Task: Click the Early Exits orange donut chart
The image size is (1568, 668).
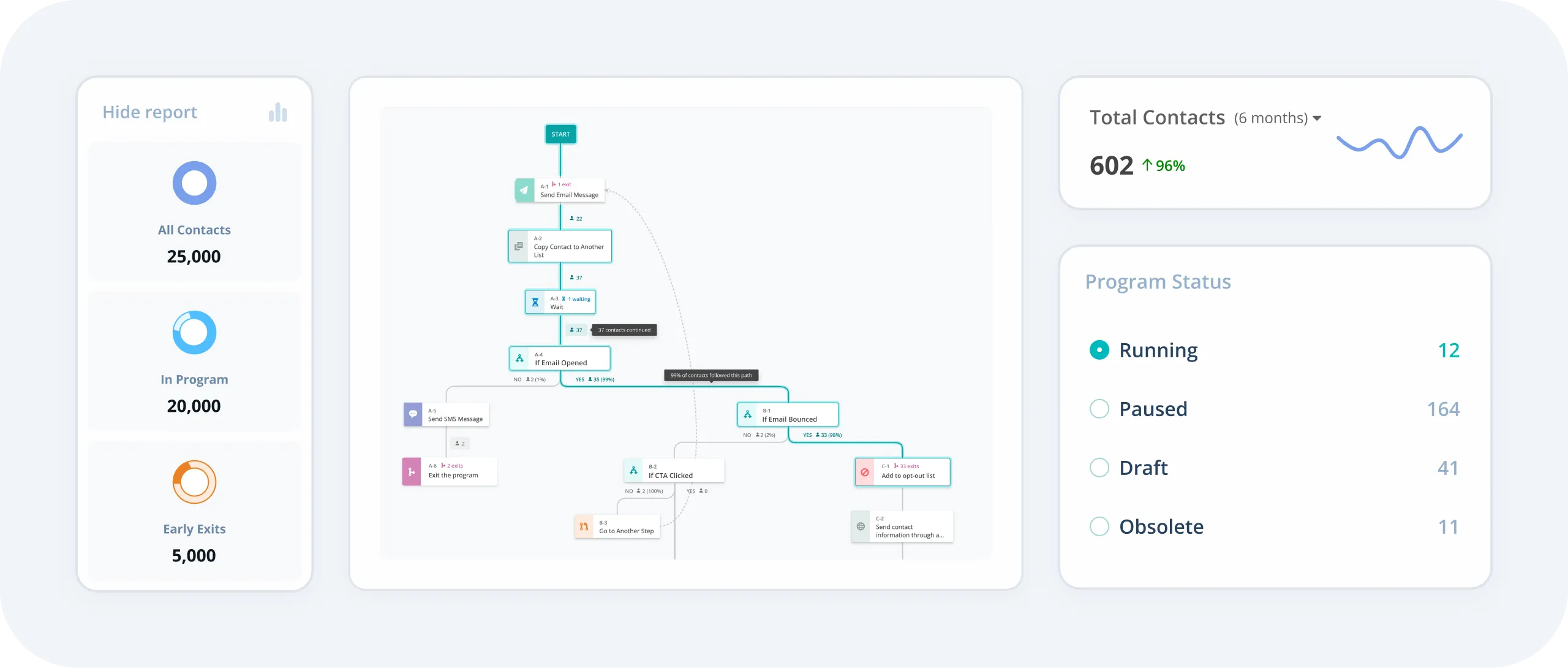Action: click(x=194, y=482)
